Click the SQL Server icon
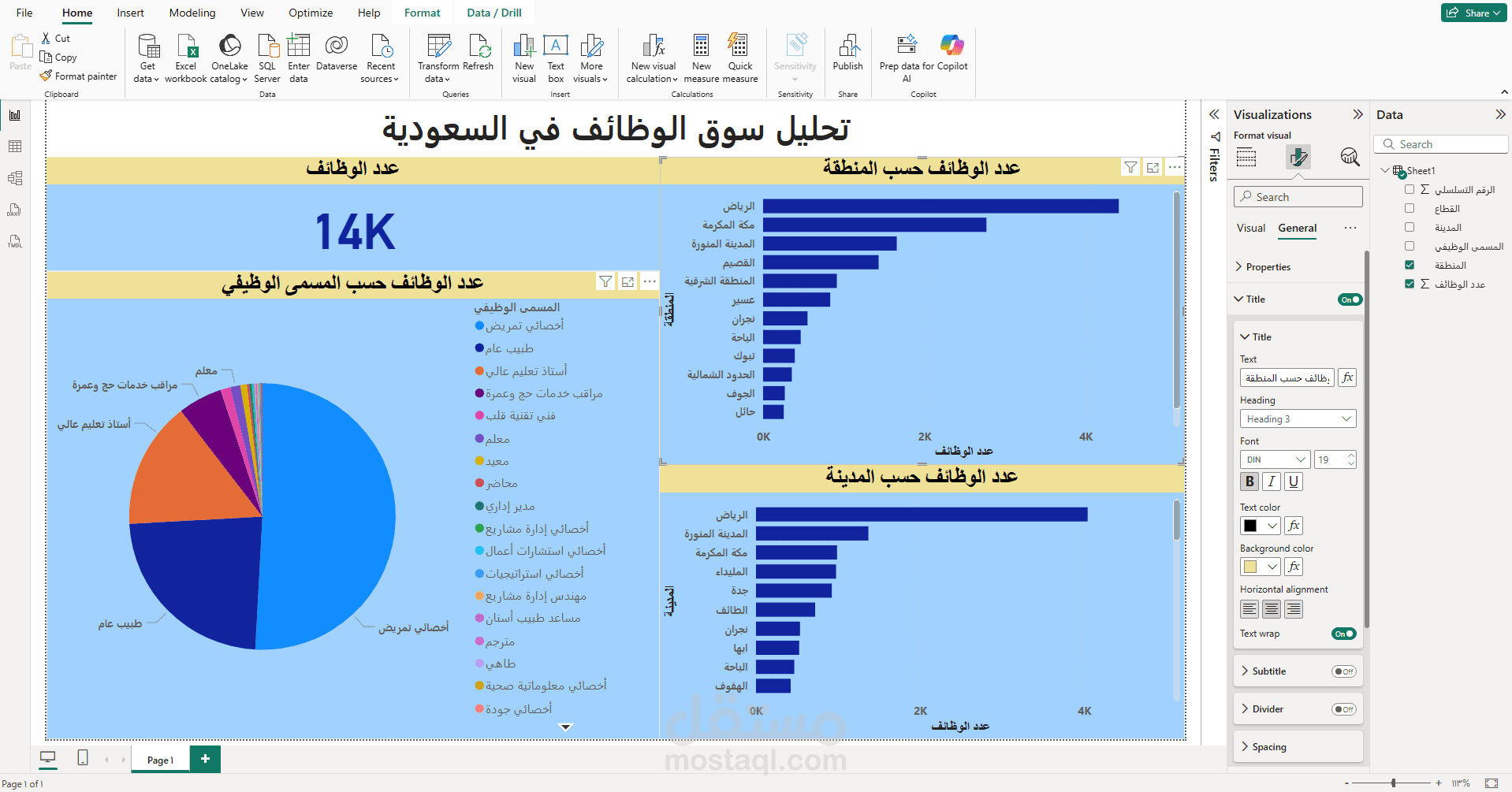 [267, 46]
